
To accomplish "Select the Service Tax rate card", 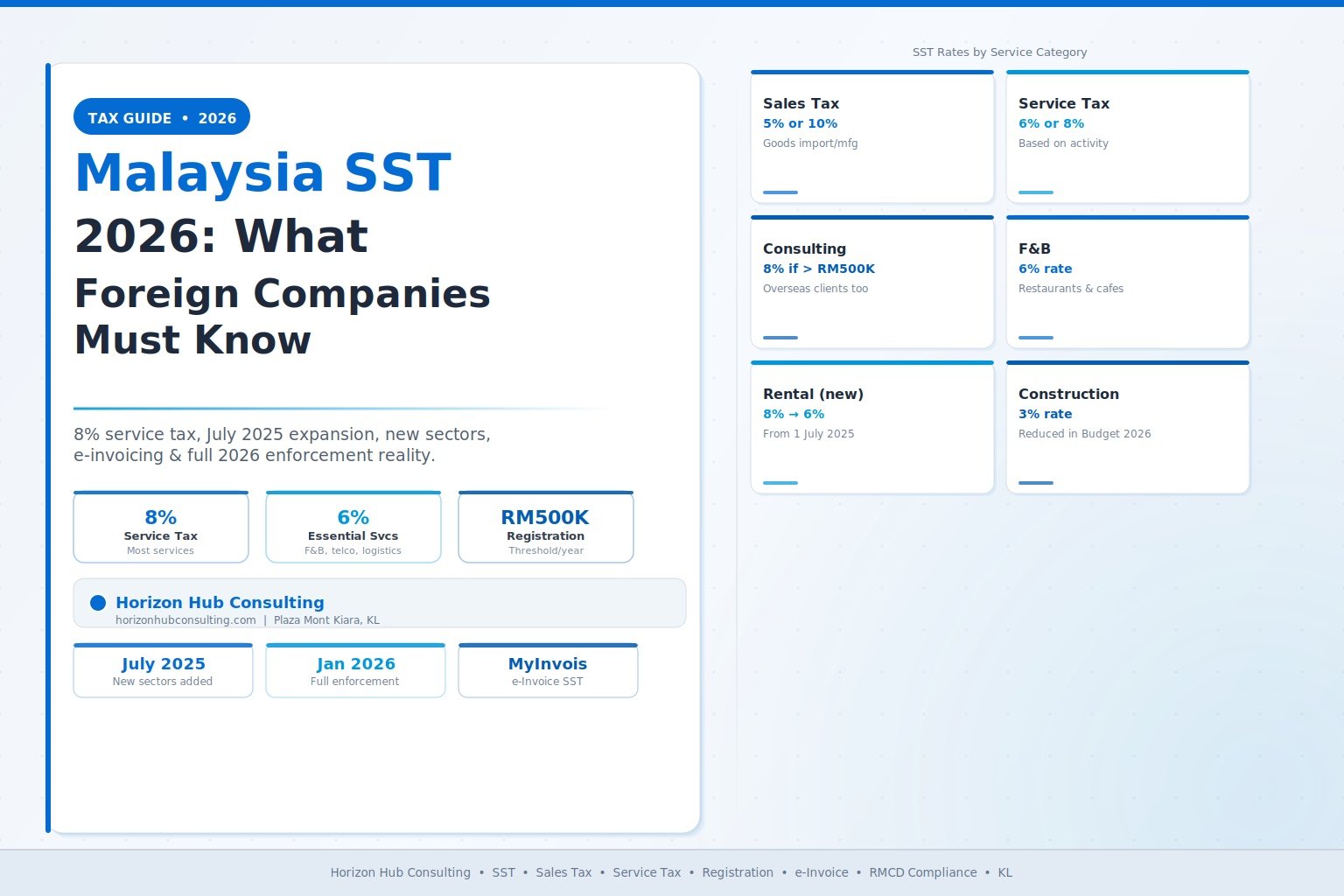I will pyautogui.click(x=1127, y=136).
